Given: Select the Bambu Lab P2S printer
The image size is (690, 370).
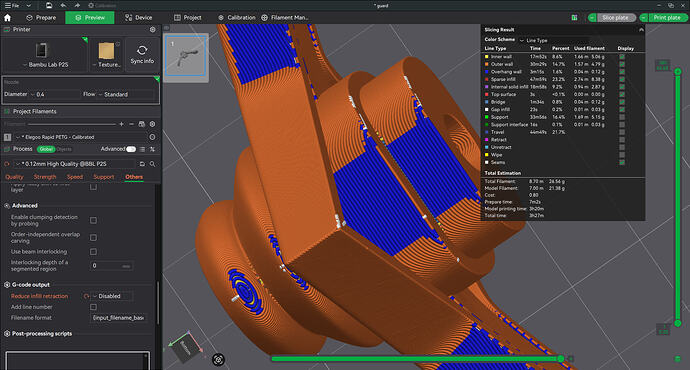Looking at the screenshot, I should click(x=45, y=55).
